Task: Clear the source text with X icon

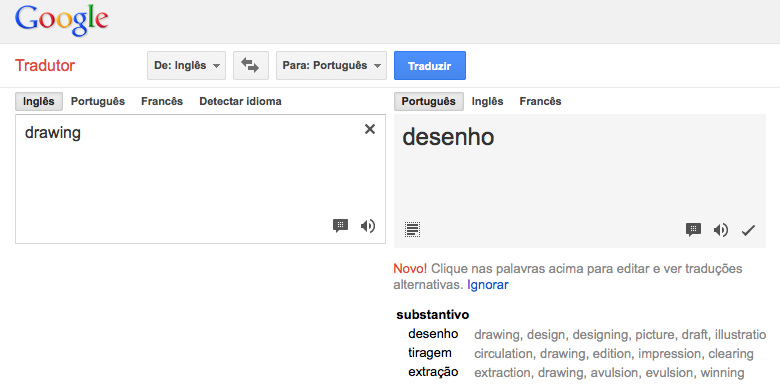Action: [x=370, y=129]
